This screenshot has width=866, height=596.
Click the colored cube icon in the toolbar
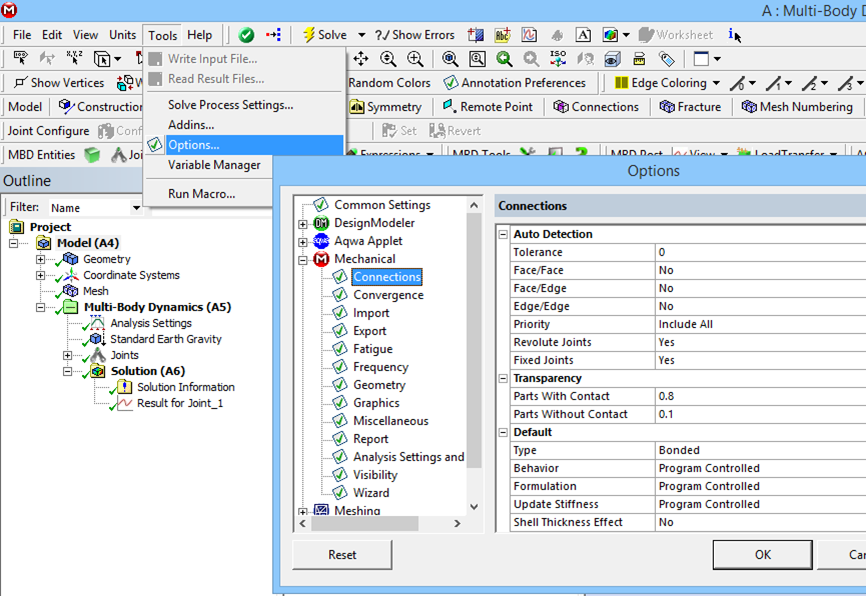tap(610, 35)
